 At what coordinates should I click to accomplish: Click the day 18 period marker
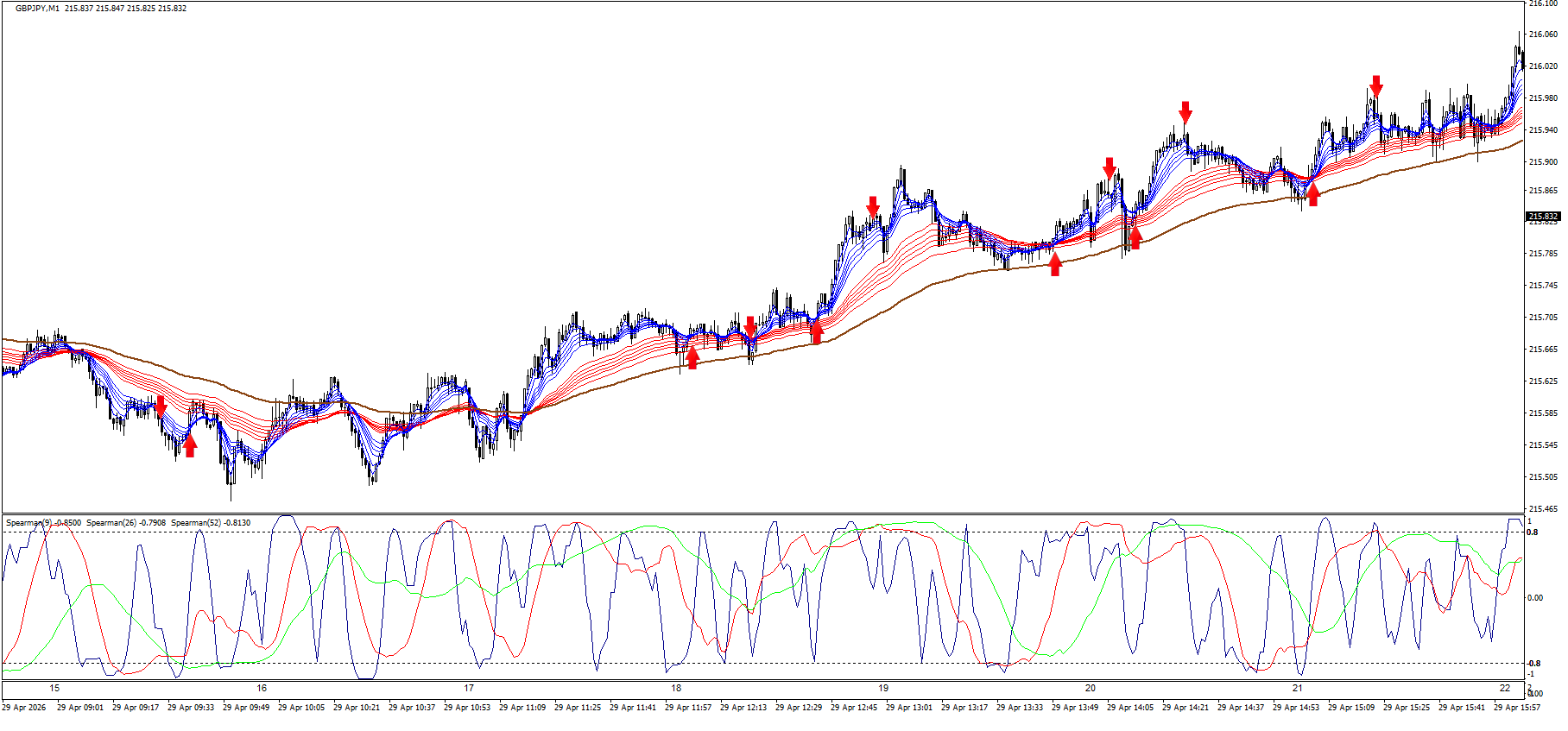[676, 689]
